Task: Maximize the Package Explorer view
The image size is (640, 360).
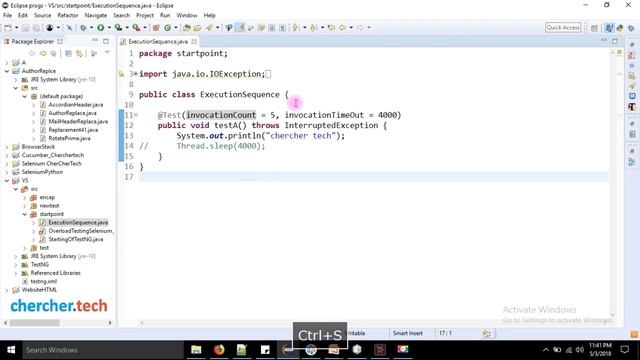Action: click(106, 41)
